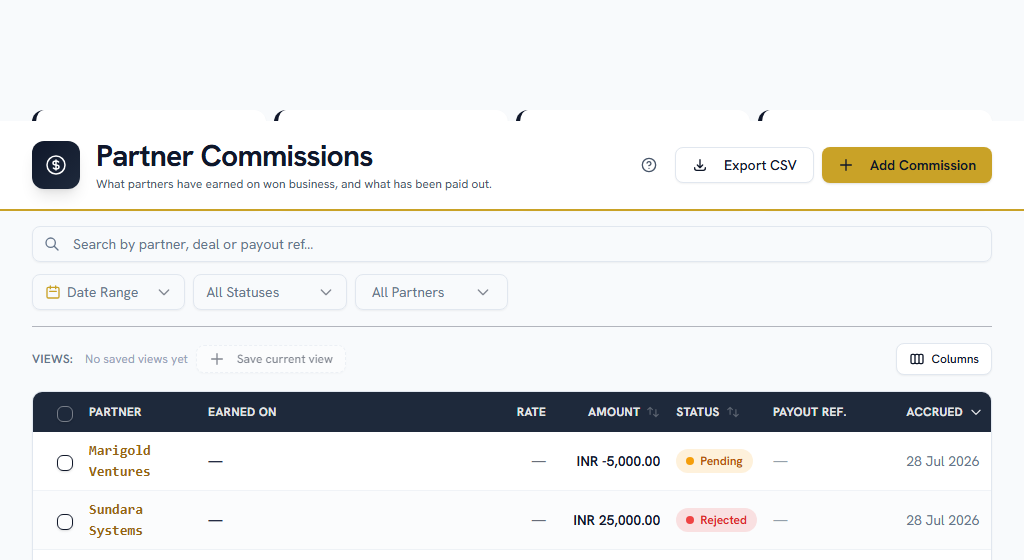Click the calendar icon in Date Range

(x=53, y=292)
